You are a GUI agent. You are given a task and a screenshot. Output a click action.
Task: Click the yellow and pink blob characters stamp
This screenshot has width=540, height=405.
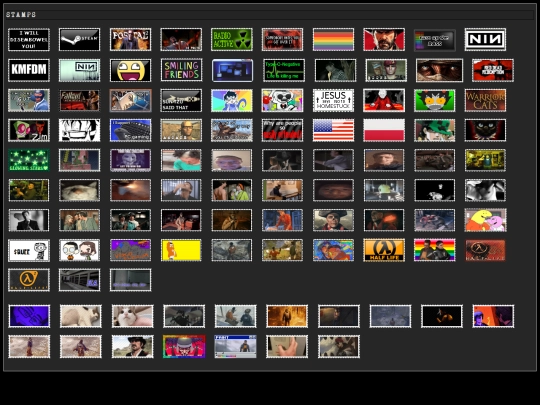486,220
